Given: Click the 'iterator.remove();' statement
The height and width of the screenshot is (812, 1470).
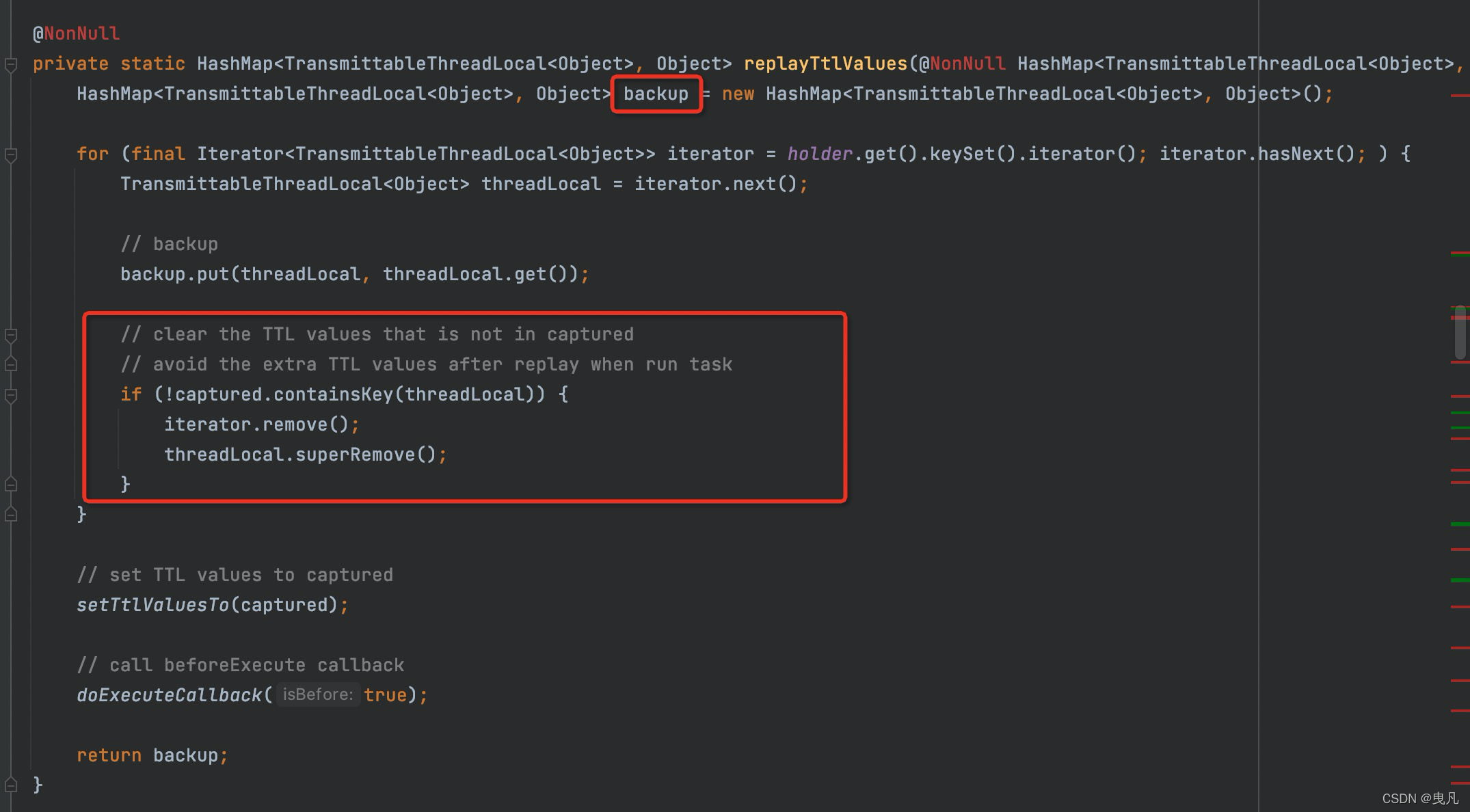Looking at the screenshot, I should pyautogui.click(x=262, y=424).
